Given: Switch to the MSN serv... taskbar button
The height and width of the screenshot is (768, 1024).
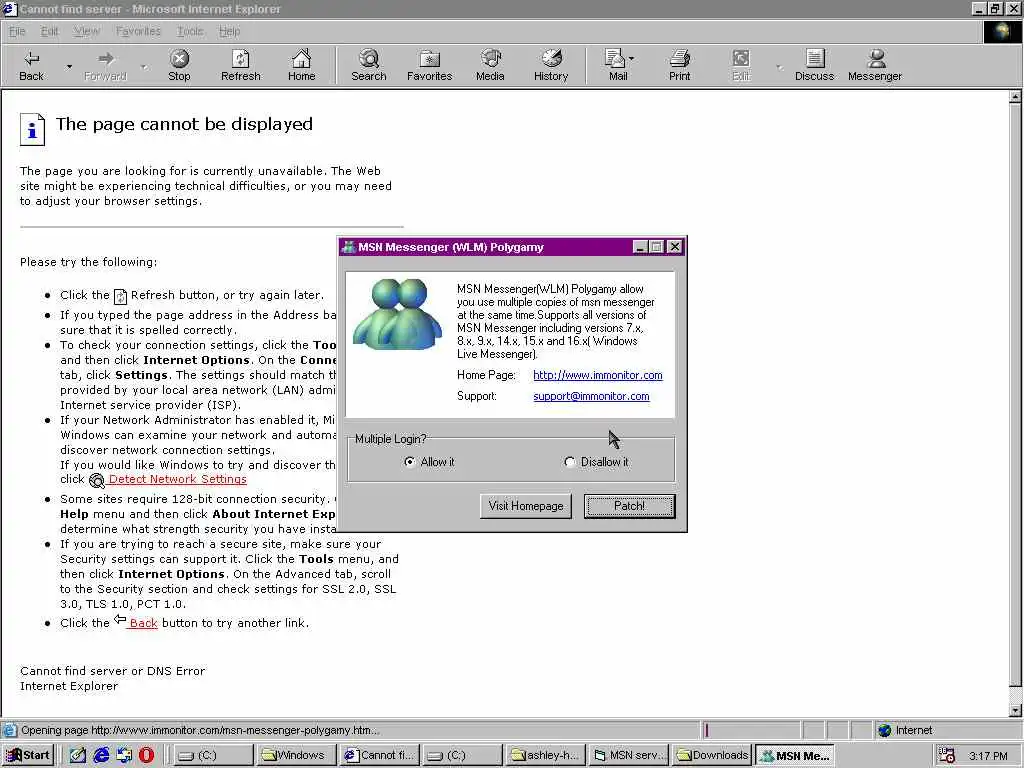Looking at the screenshot, I should [x=629, y=755].
